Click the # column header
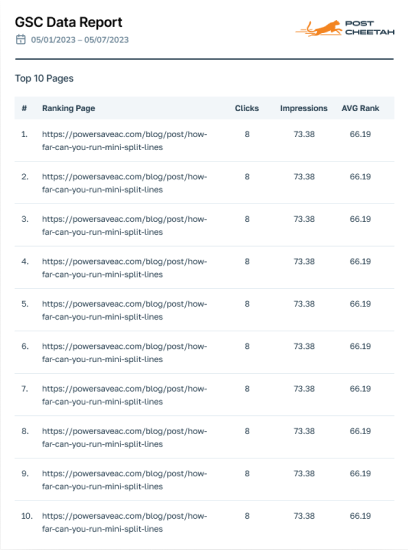Image resolution: width=408 pixels, height=550 pixels. click(x=24, y=108)
